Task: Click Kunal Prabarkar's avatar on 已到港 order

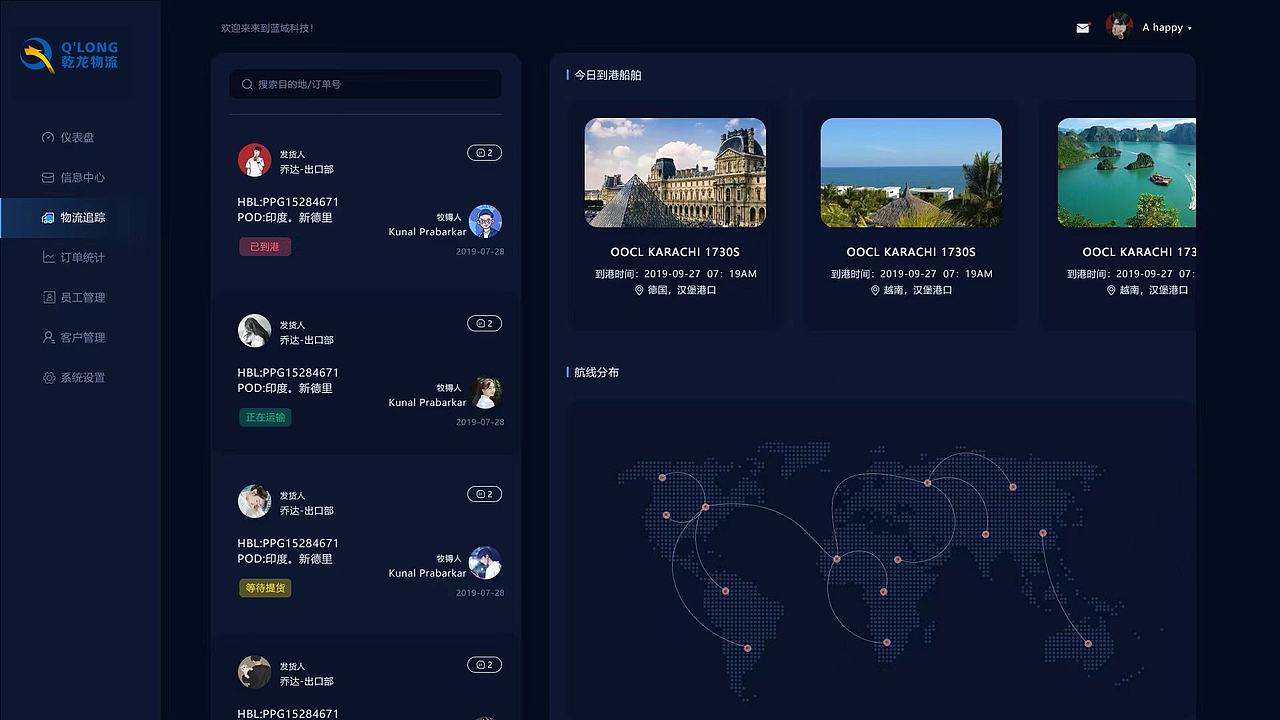Action: pyautogui.click(x=485, y=221)
